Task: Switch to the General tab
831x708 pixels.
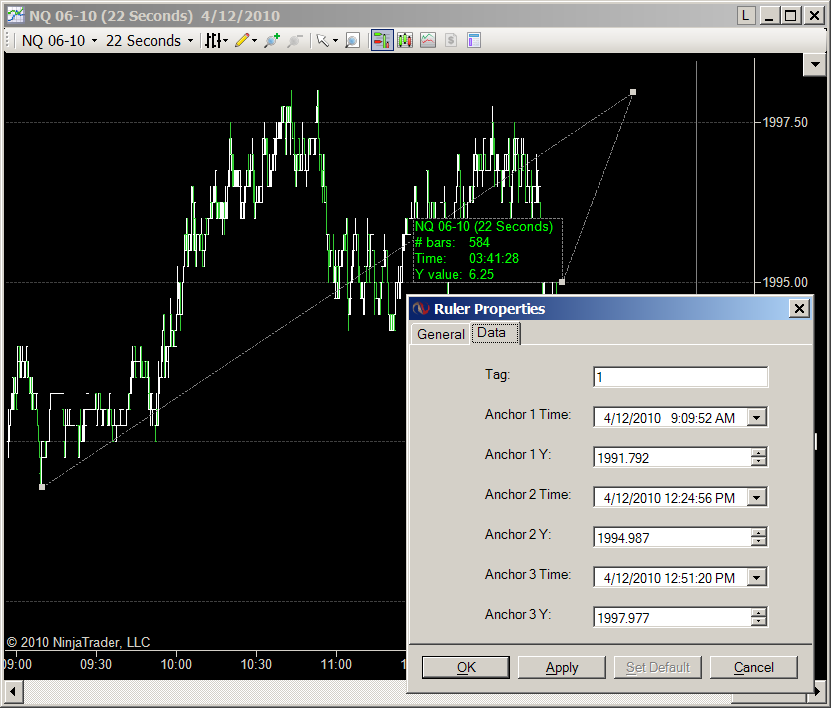Action: pos(440,334)
